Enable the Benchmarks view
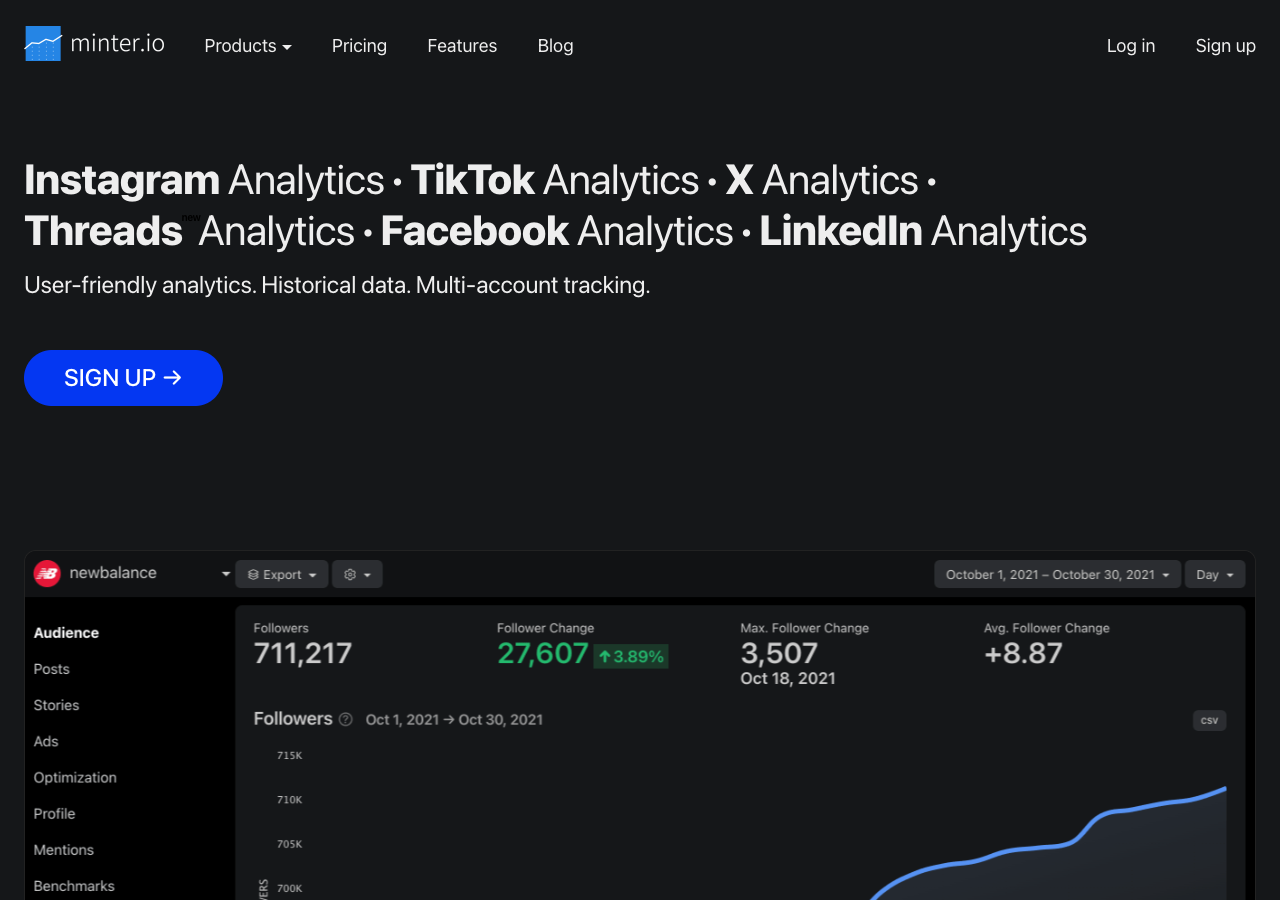1280x900 pixels. click(74, 886)
